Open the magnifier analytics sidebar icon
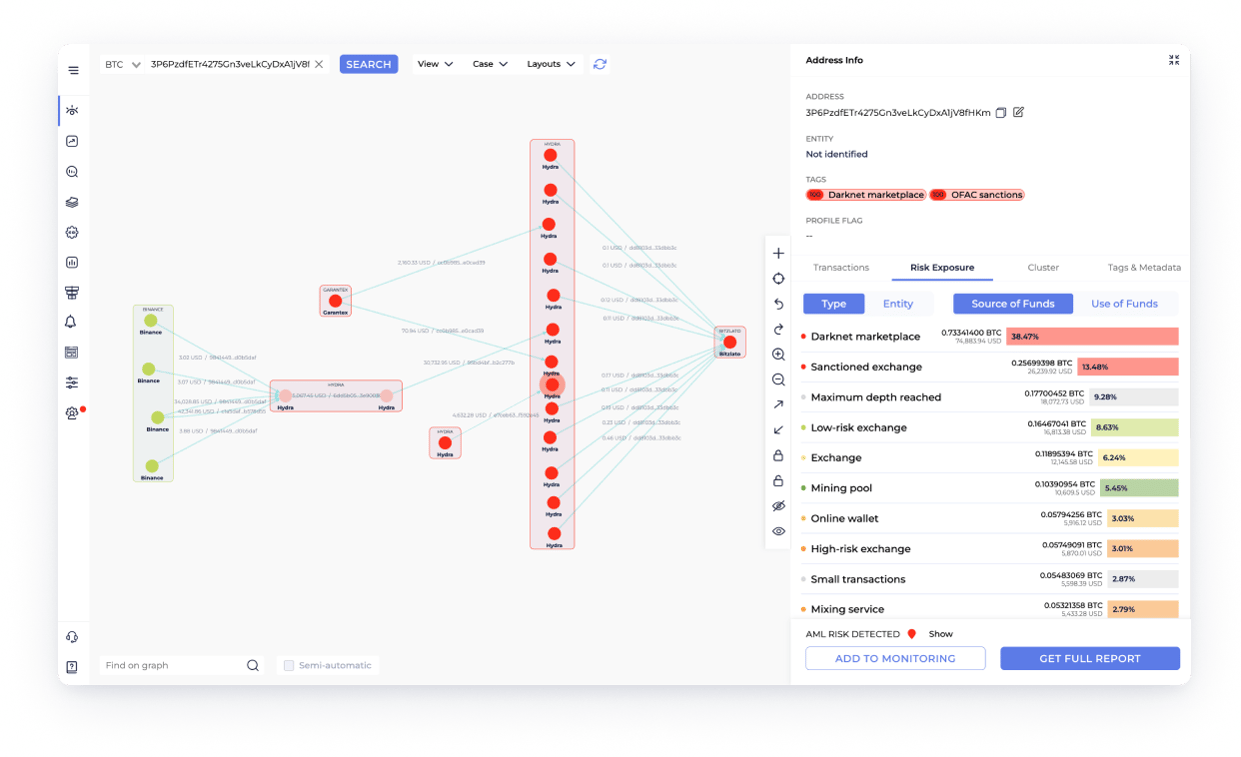This screenshot has width=1241, height=757. pos(72,172)
